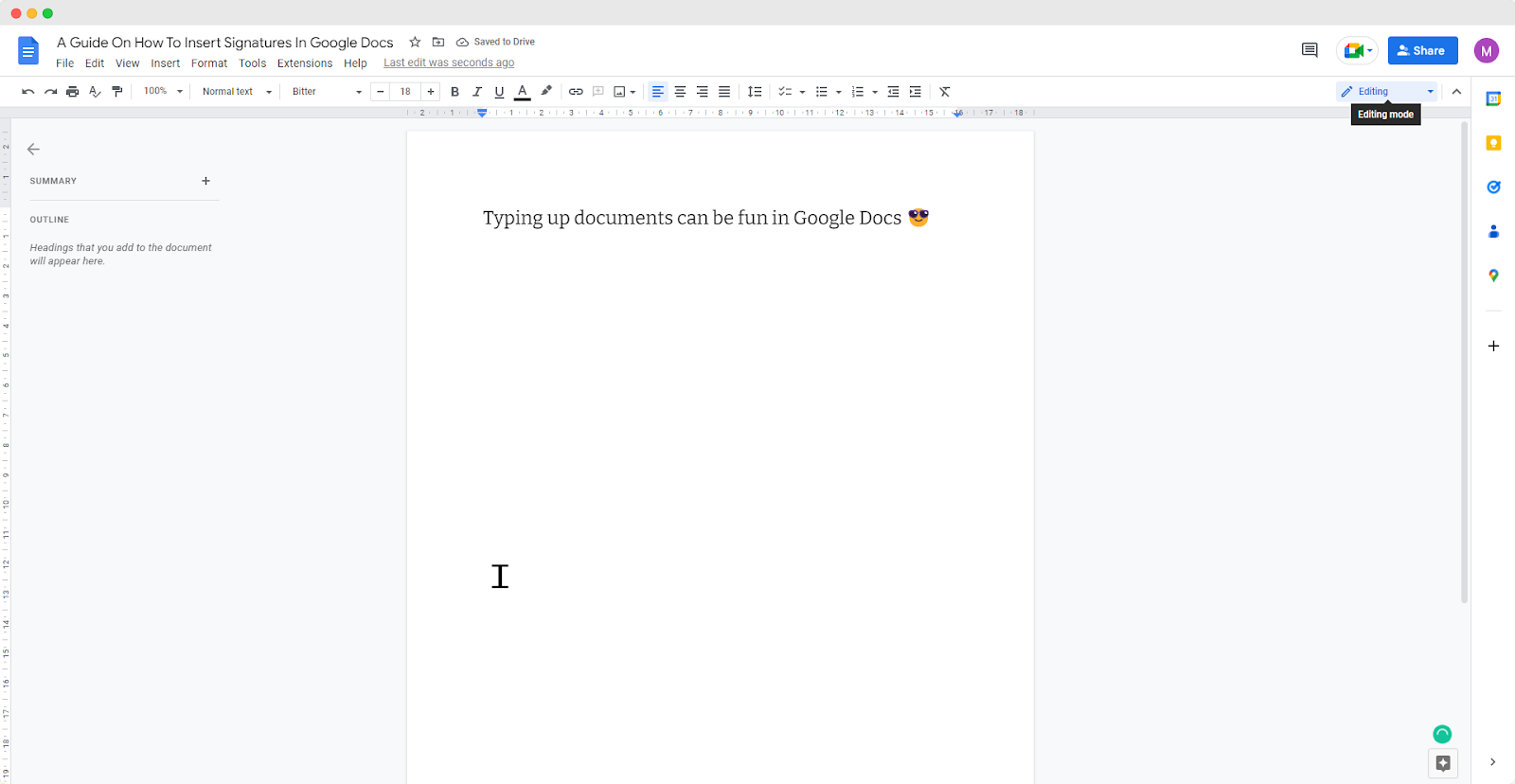Toggle underline formatting
This screenshot has height=784, width=1515.
(499, 92)
